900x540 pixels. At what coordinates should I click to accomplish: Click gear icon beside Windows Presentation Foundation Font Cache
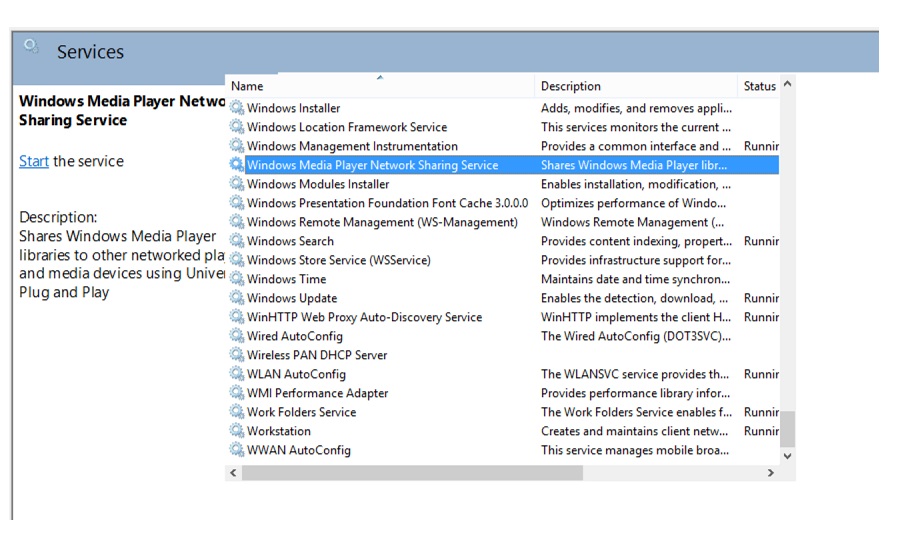pos(236,202)
